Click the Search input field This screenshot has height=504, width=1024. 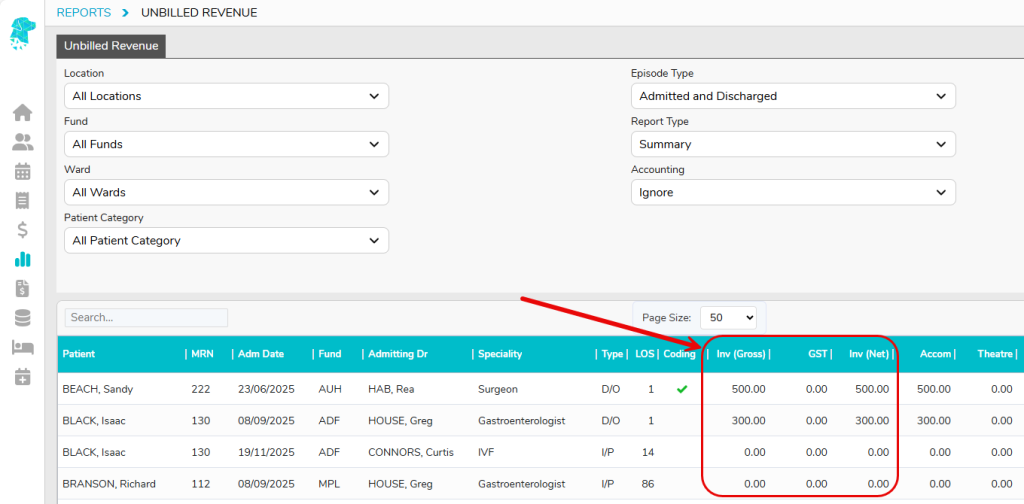[x=146, y=317]
